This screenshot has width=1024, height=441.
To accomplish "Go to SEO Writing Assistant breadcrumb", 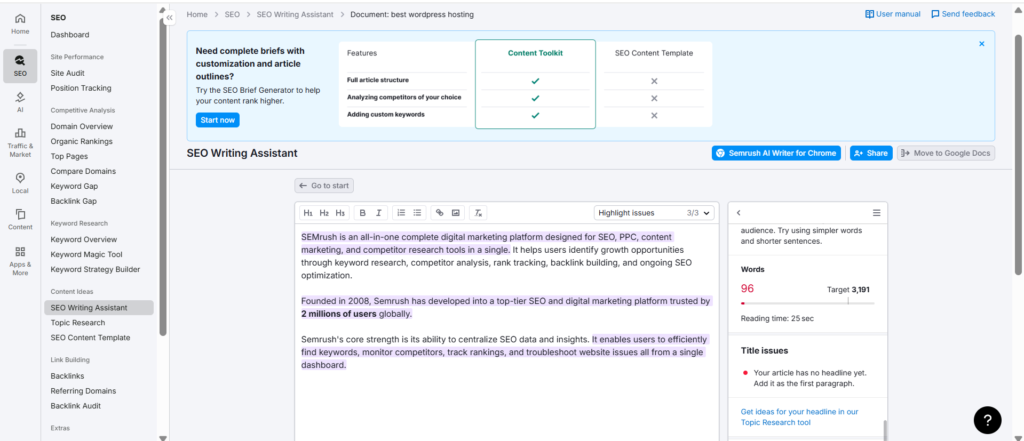I will [x=295, y=14].
